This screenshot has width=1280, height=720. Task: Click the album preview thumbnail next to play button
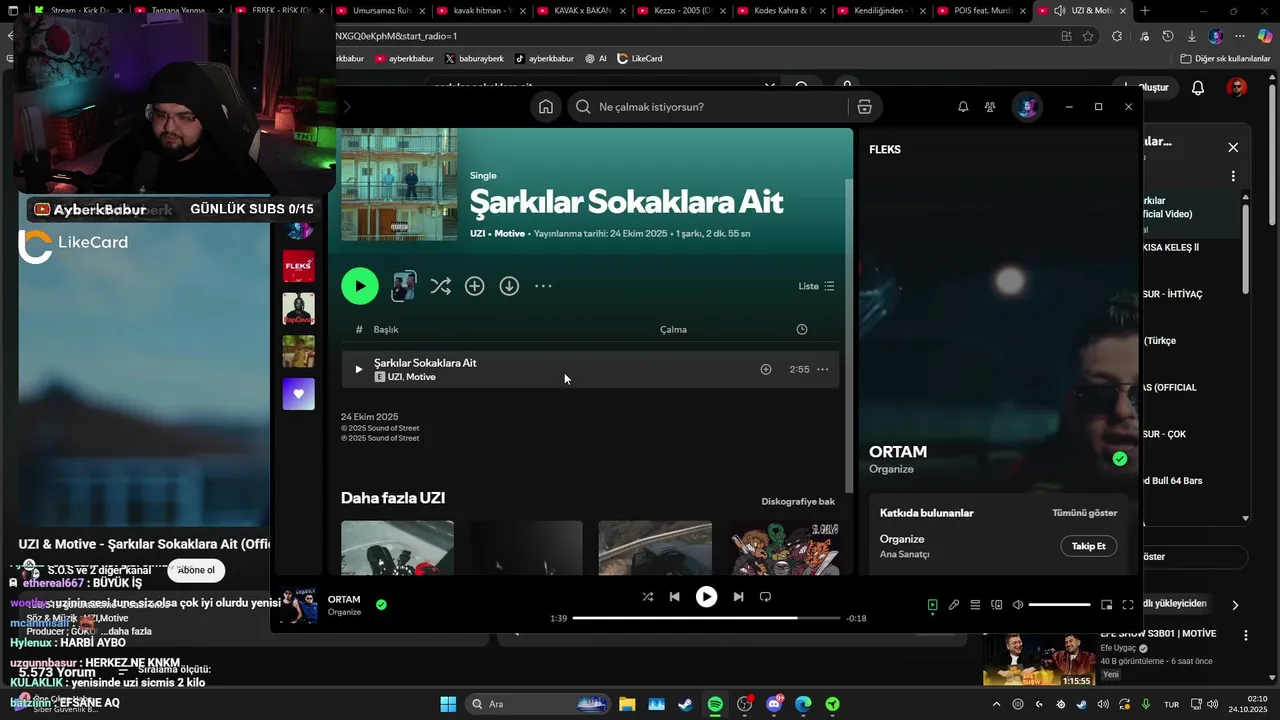pos(404,286)
